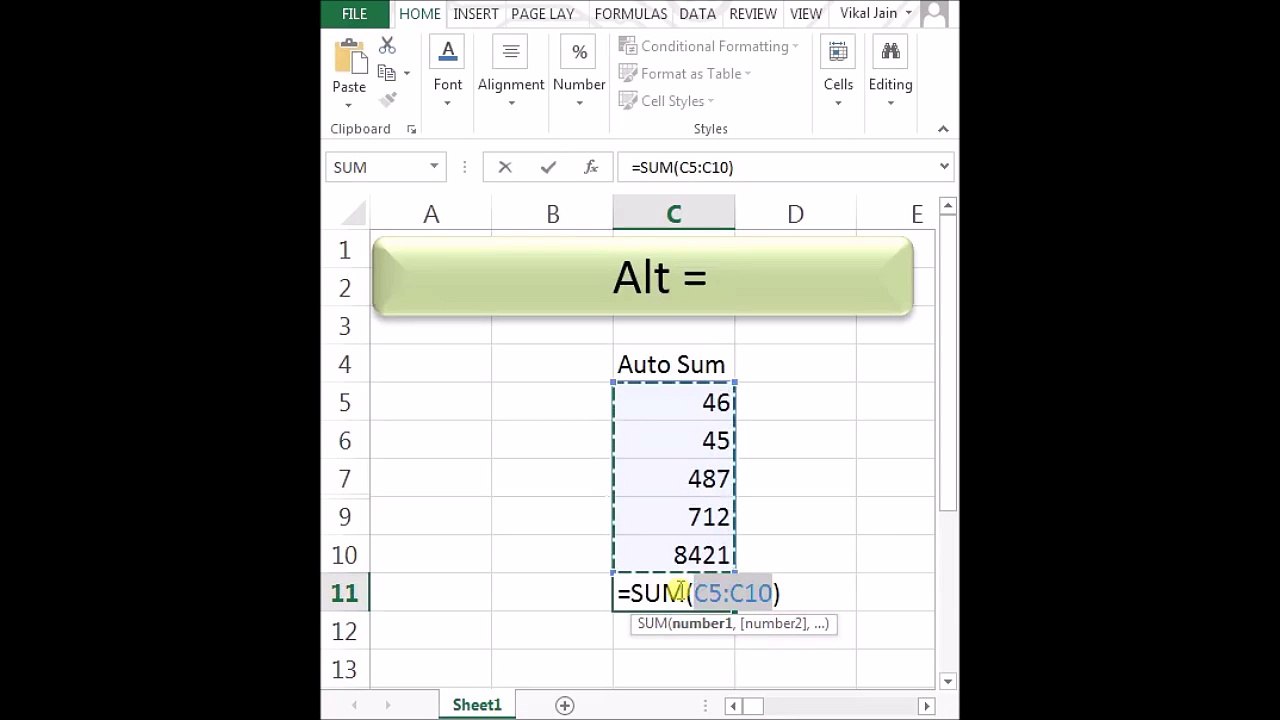1280x720 pixels.
Task: Click the select-all corner triangle
Action: (355, 214)
